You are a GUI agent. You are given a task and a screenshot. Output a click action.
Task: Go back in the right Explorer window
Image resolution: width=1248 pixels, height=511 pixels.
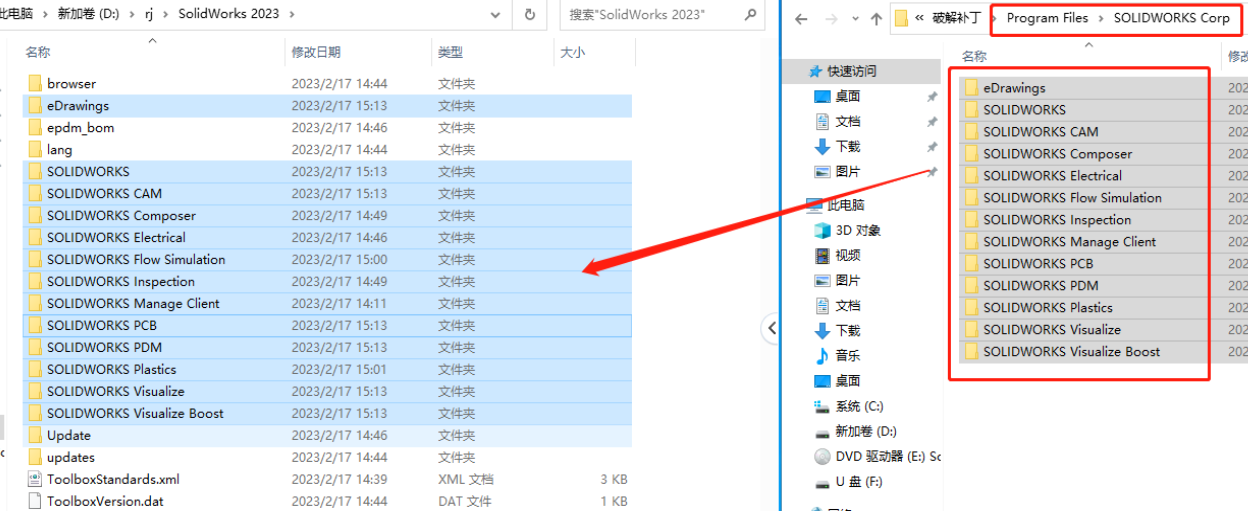click(x=801, y=18)
